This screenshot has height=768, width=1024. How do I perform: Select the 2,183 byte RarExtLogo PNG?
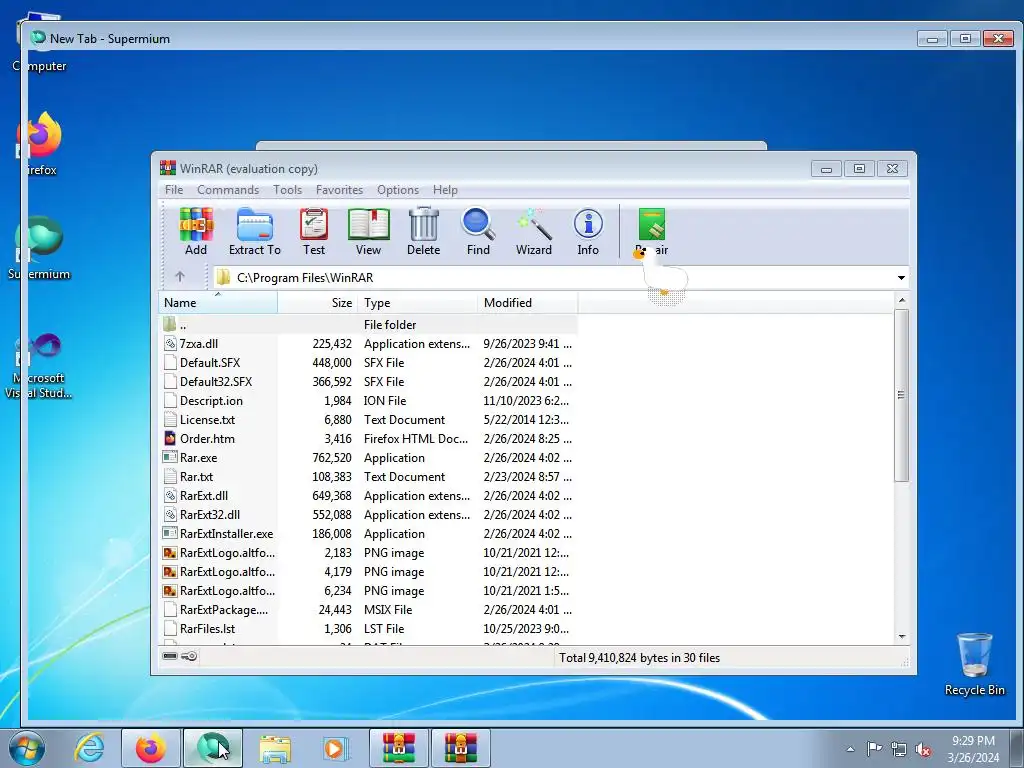(x=368, y=552)
